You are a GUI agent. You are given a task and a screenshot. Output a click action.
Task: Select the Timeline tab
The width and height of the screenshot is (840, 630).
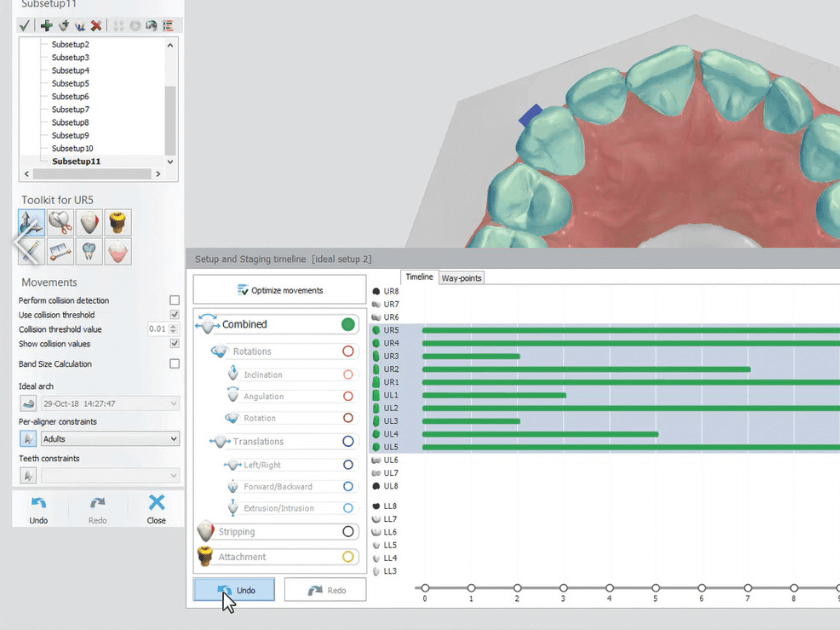419,277
